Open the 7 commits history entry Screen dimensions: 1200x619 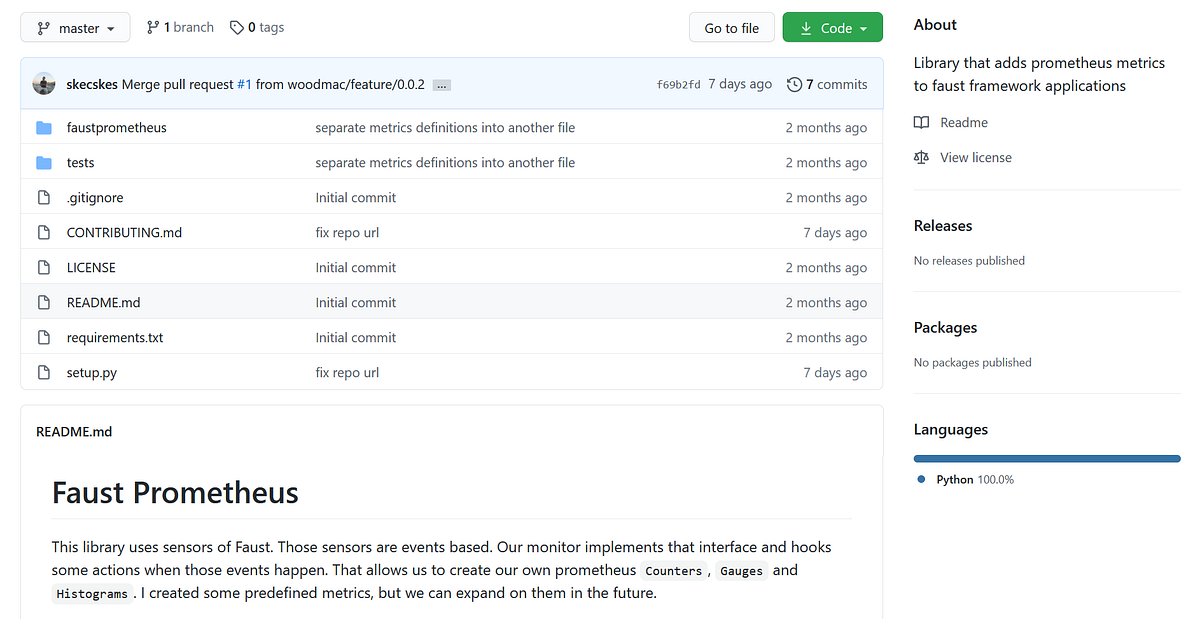coord(837,84)
